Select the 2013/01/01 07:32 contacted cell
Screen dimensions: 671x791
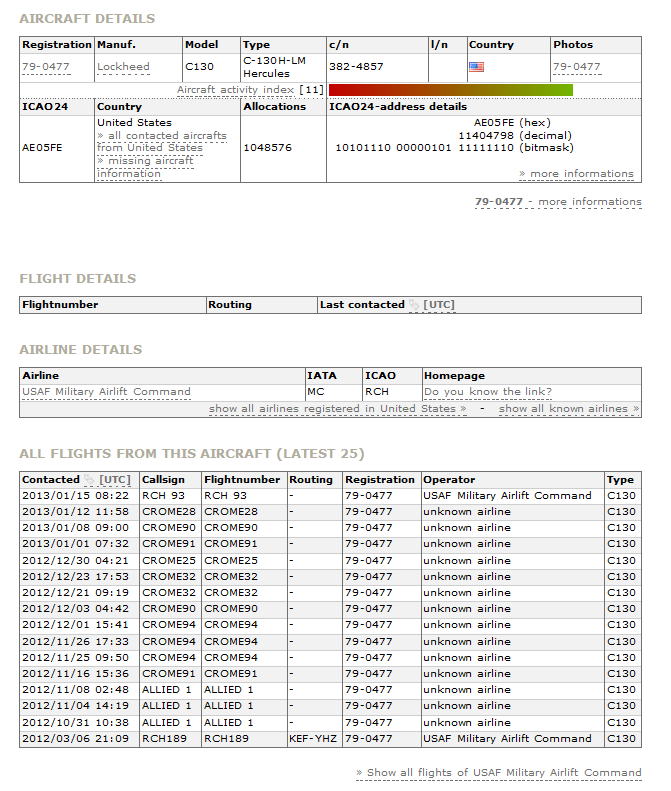click(x=80, y=544)
